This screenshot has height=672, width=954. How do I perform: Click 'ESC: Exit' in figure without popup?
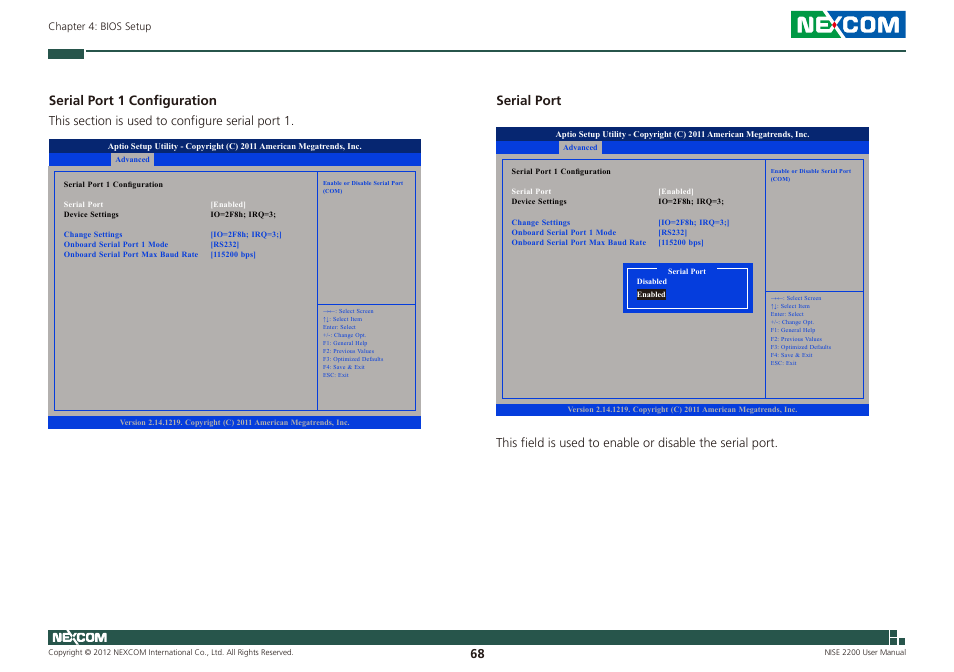coord(336,375)
